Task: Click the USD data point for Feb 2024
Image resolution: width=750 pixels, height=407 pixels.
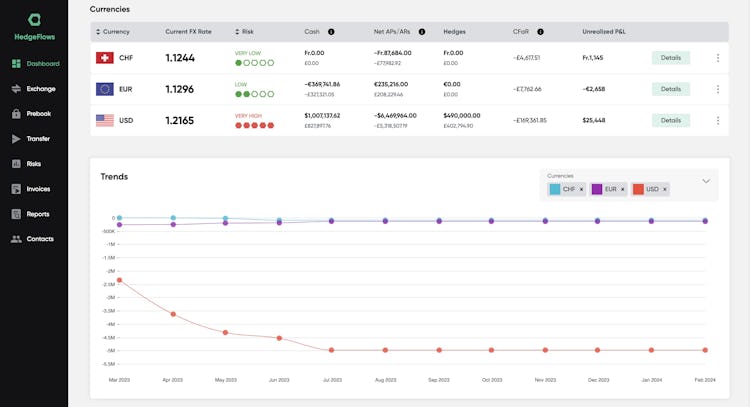Action: pos(705,350)
